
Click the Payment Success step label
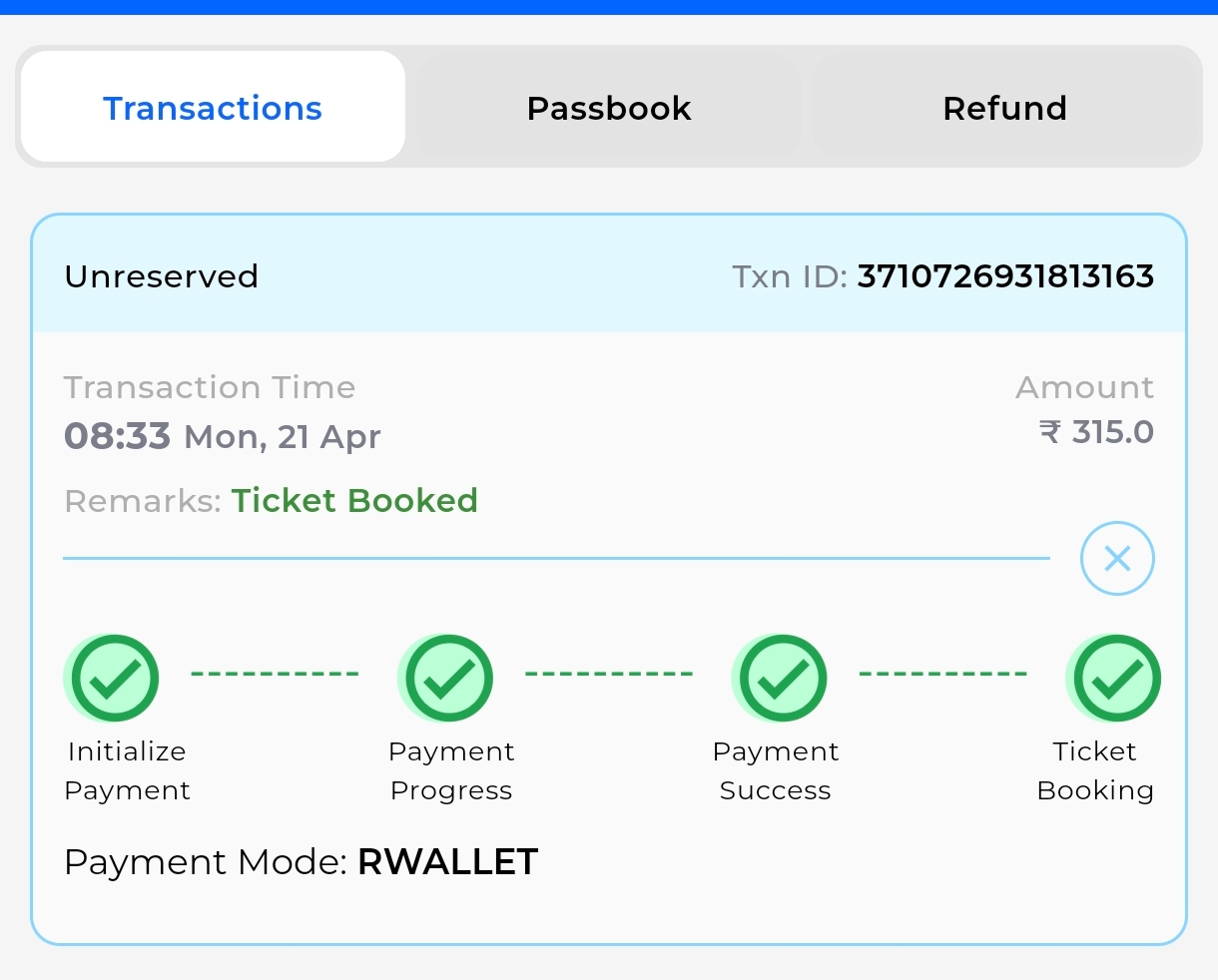click(x=776, y=770)
